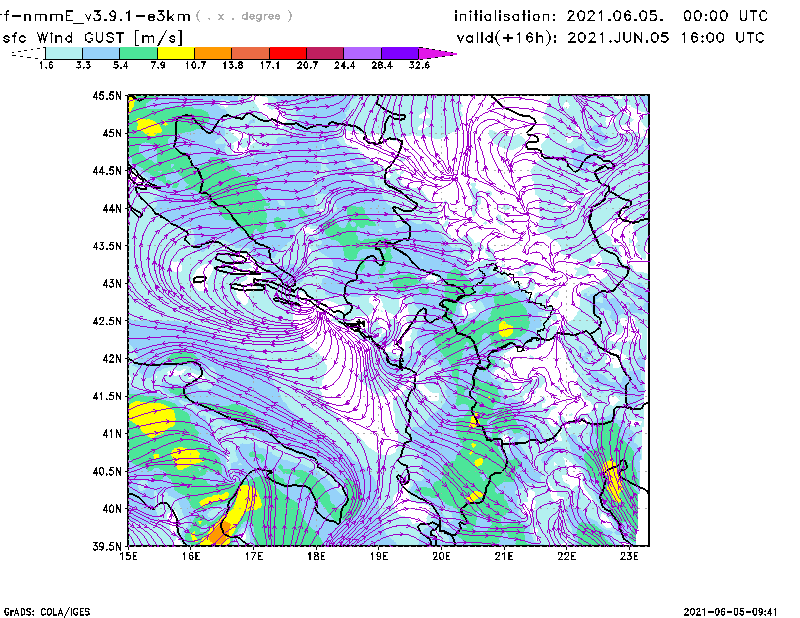
Task: Click legend value 10.7
Action: [195, 65]
